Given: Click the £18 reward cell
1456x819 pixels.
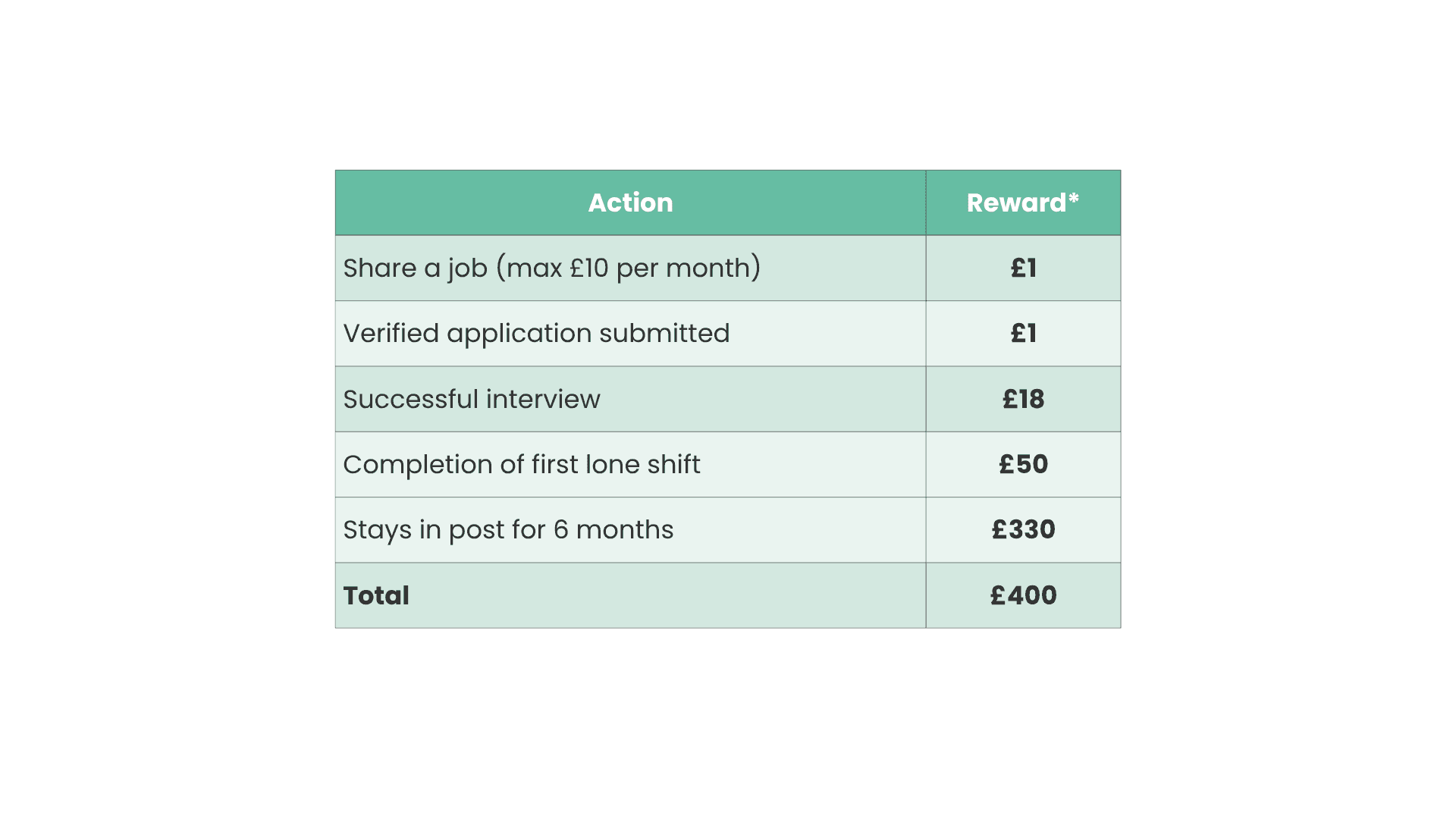Looking at the screenshot, I should [1023, 400].
